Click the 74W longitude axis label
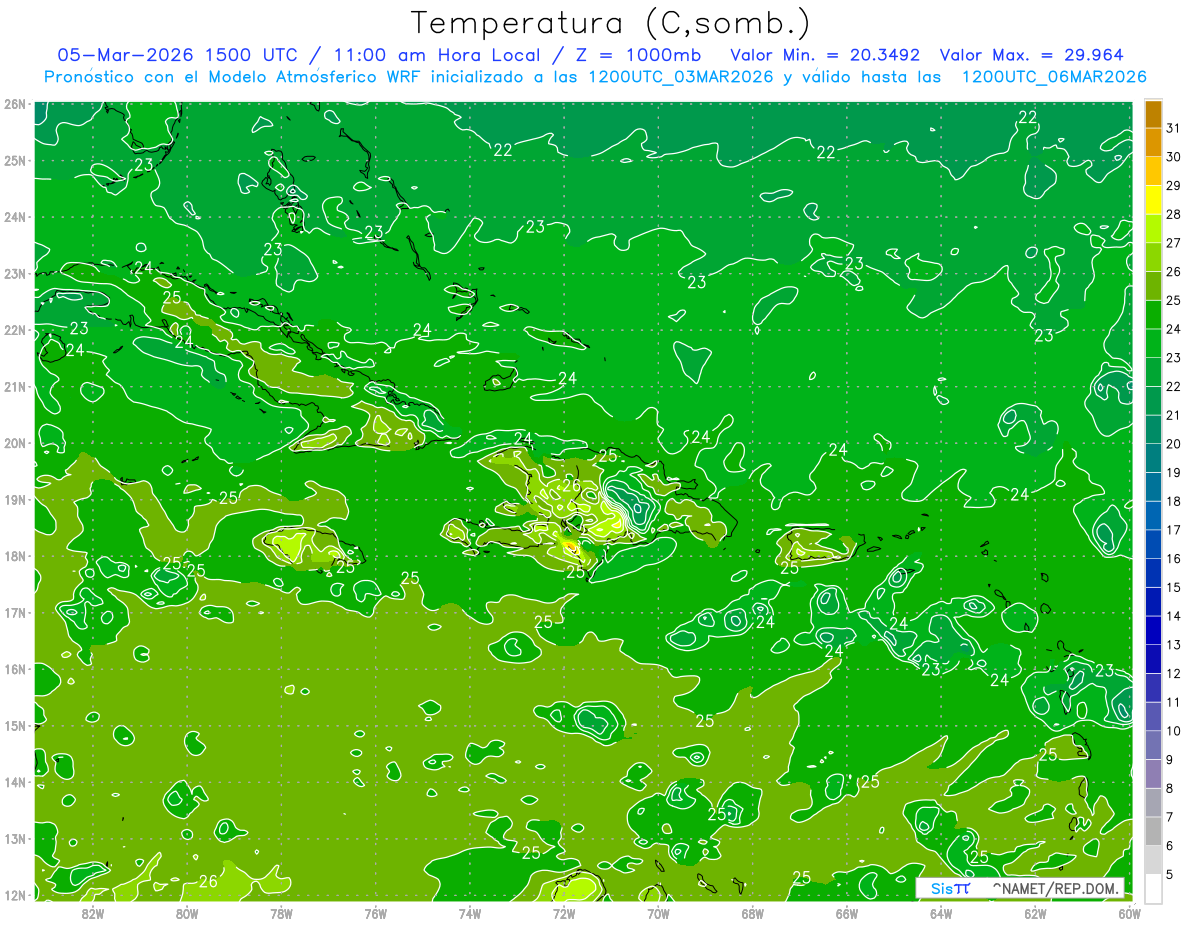Screen dimensions: 1200x927 tap(470, 913)
